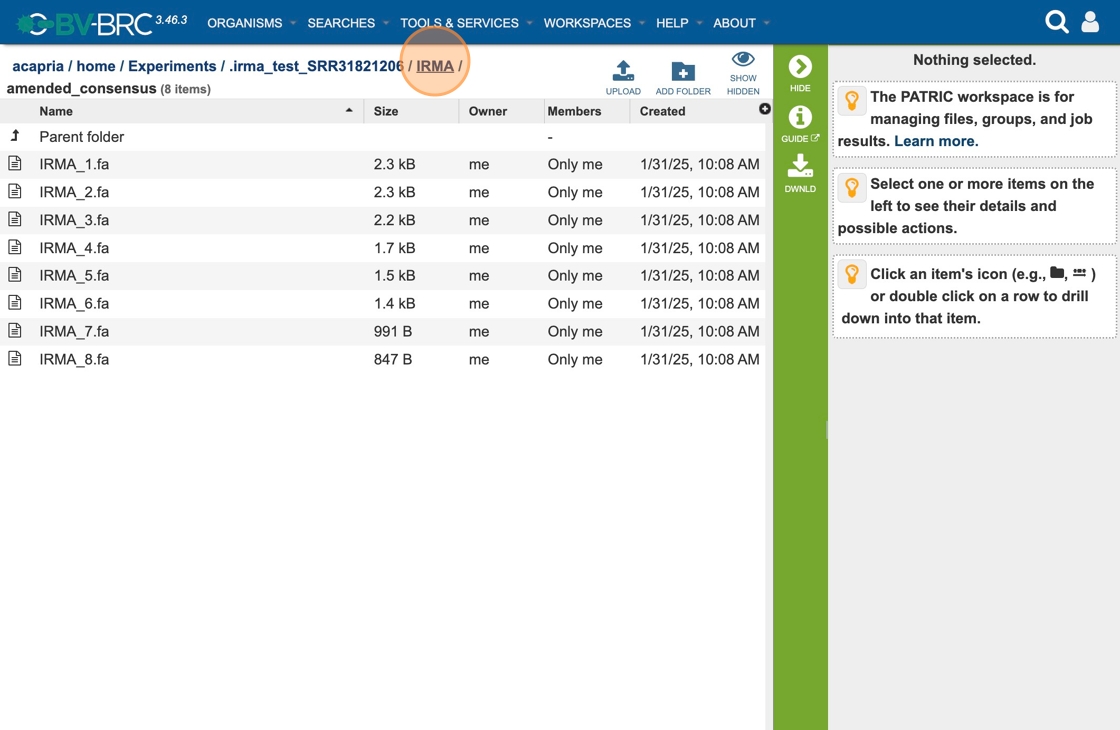Click the Parent folder up-arrow icon

coord(15,136)
